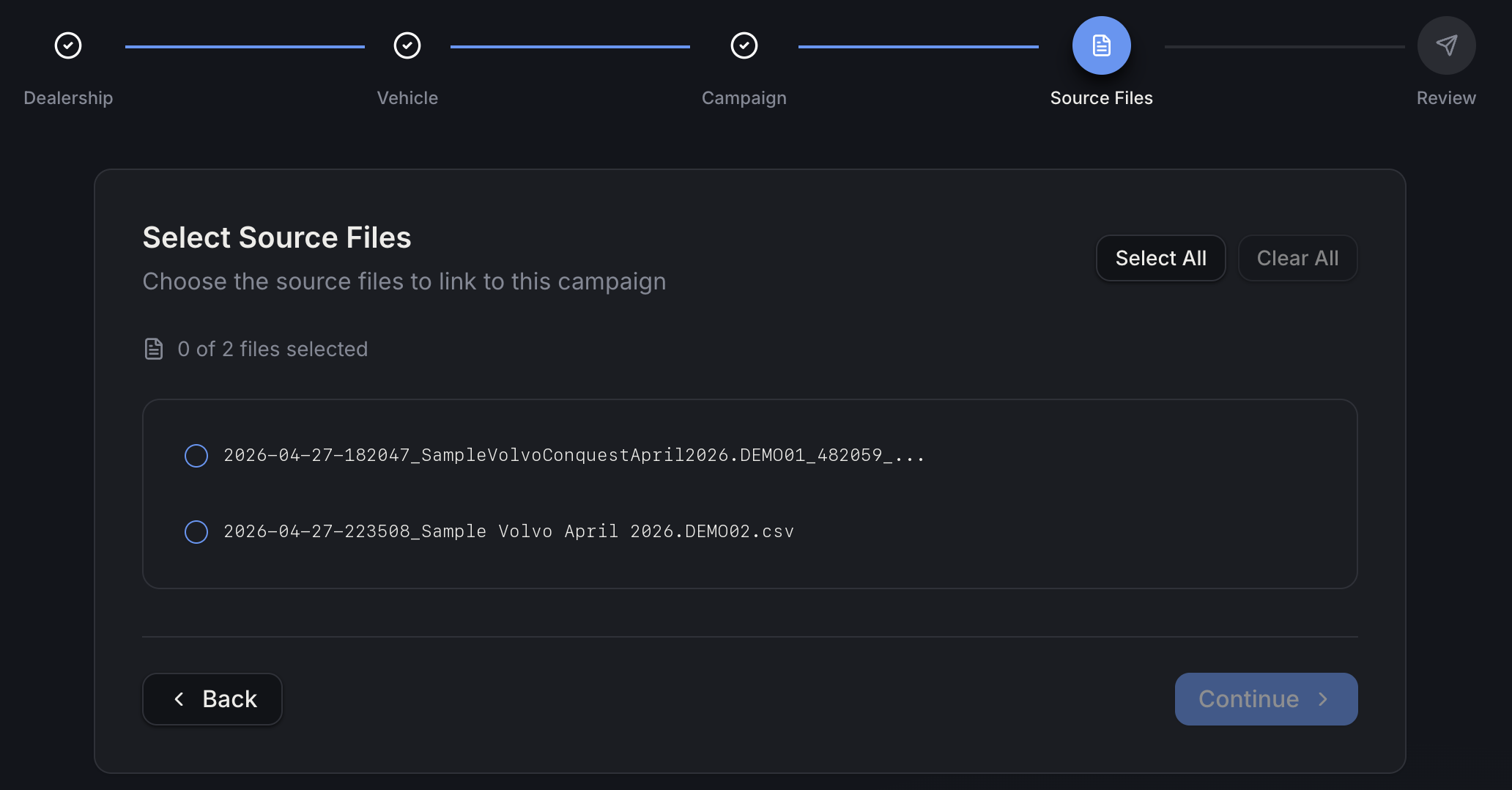Click the filename 2026-04-27-223508_Sample Volvo April 2026.DEMO02.csv
The image size is (1512, 790).
(508, 531)
